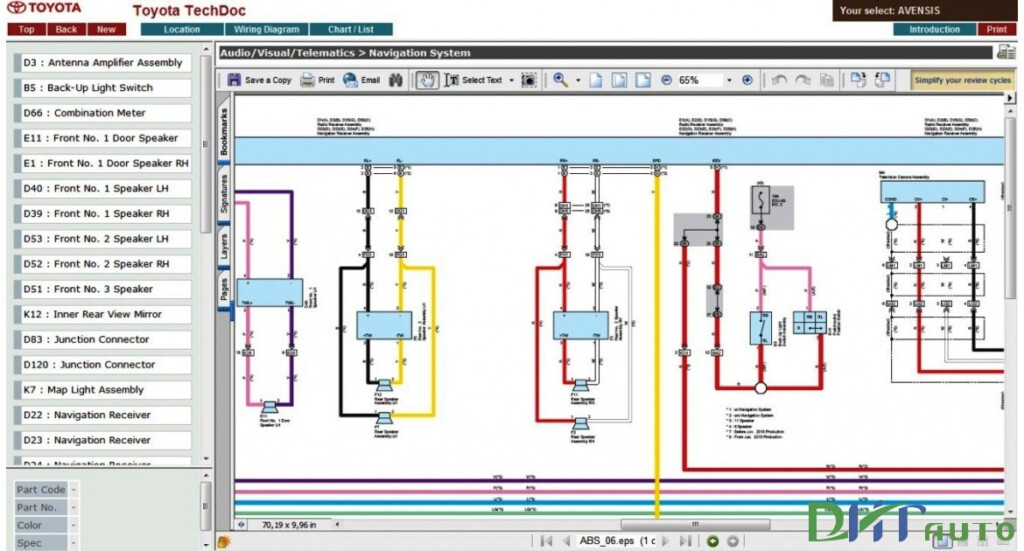
Task: Switch to the Location tab
Action: [182, 29]
